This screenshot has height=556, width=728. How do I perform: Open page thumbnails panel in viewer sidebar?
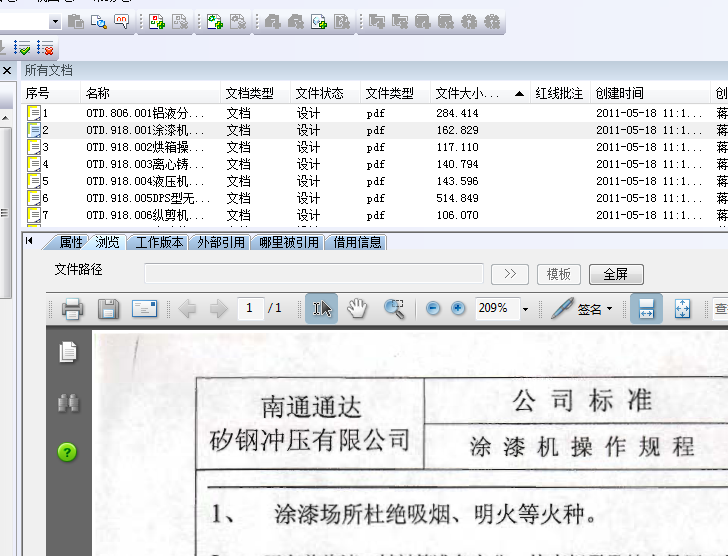(68, 352)
